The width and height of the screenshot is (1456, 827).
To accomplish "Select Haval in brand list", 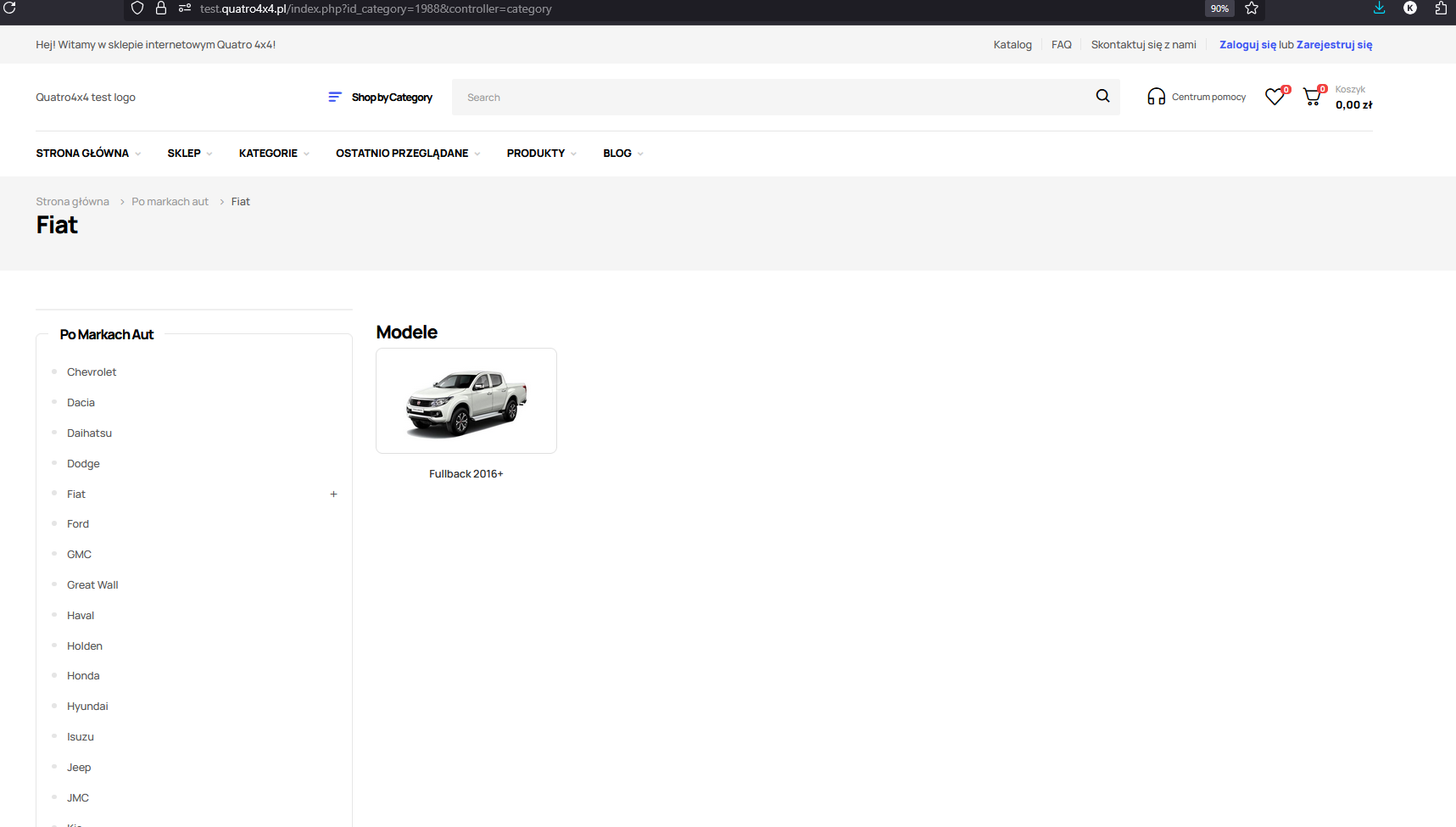I will 81,616.
